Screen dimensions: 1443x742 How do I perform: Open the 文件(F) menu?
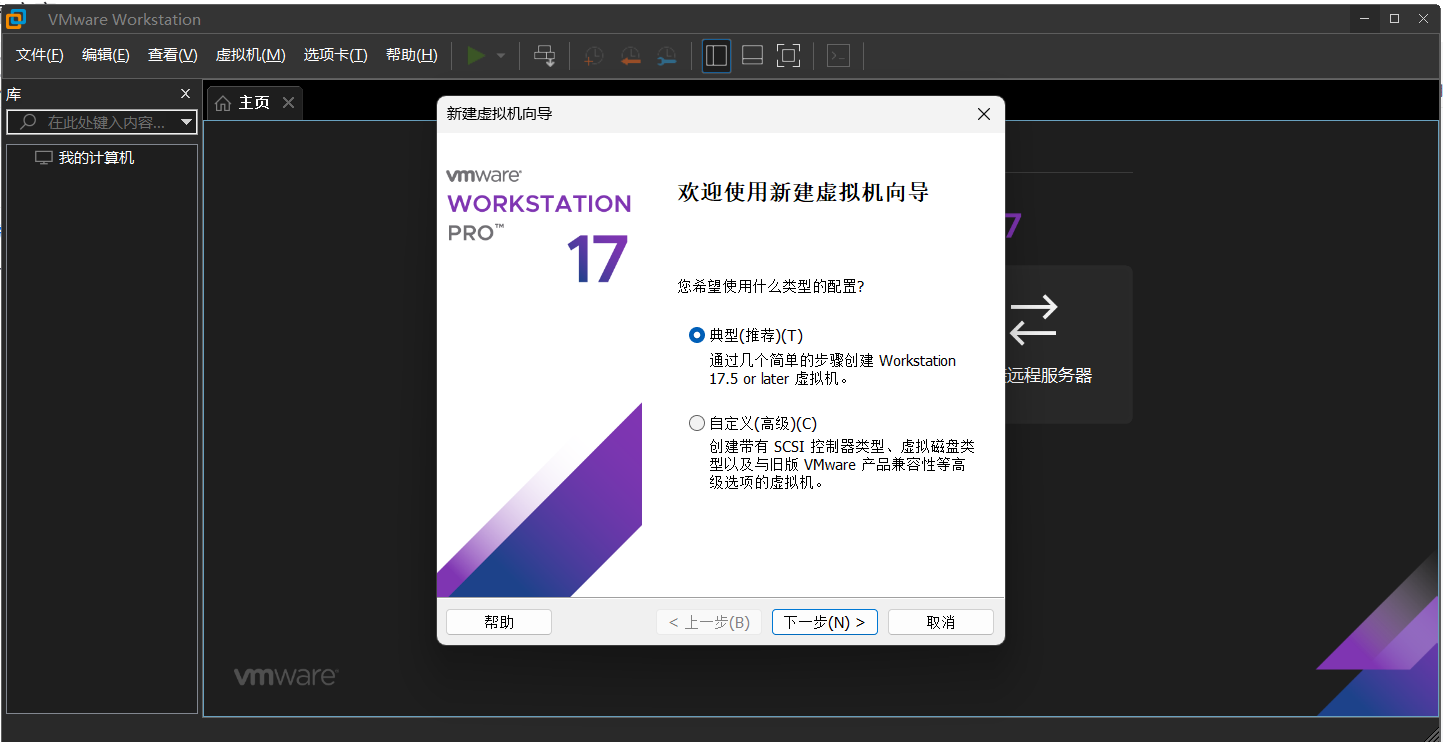tap(40, 55)
